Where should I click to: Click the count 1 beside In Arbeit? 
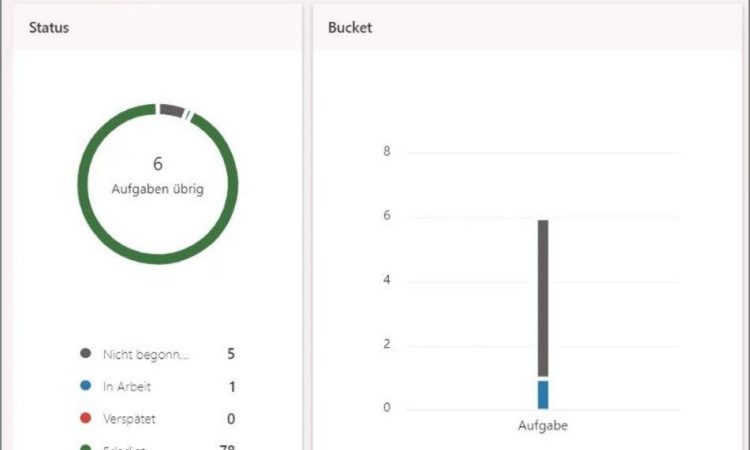(232, 386)
